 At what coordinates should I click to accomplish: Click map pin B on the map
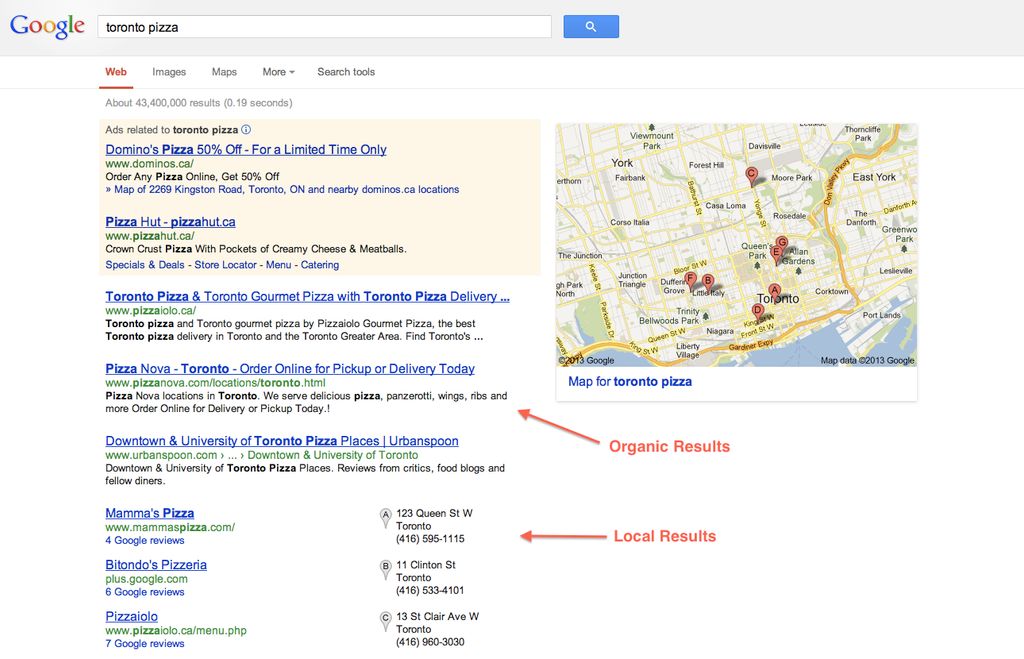coord(708,283)
